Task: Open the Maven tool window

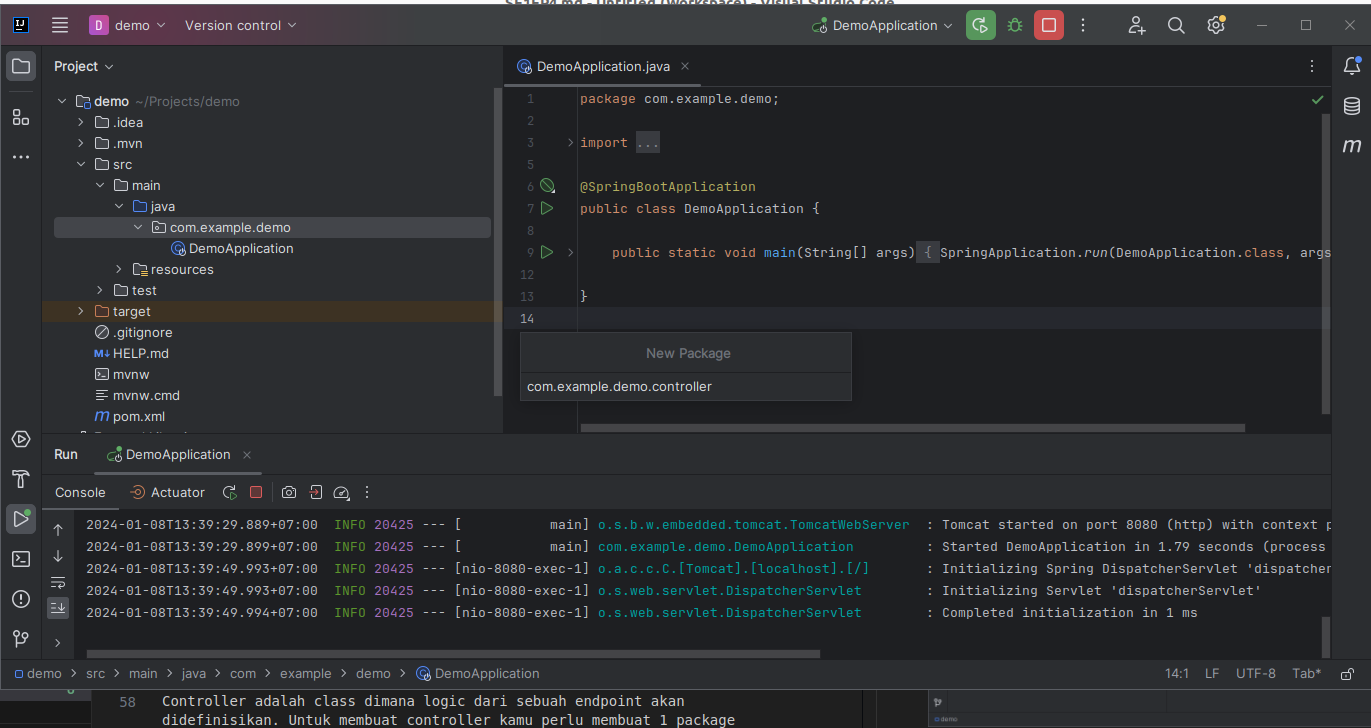Action: click(1352, 146)
